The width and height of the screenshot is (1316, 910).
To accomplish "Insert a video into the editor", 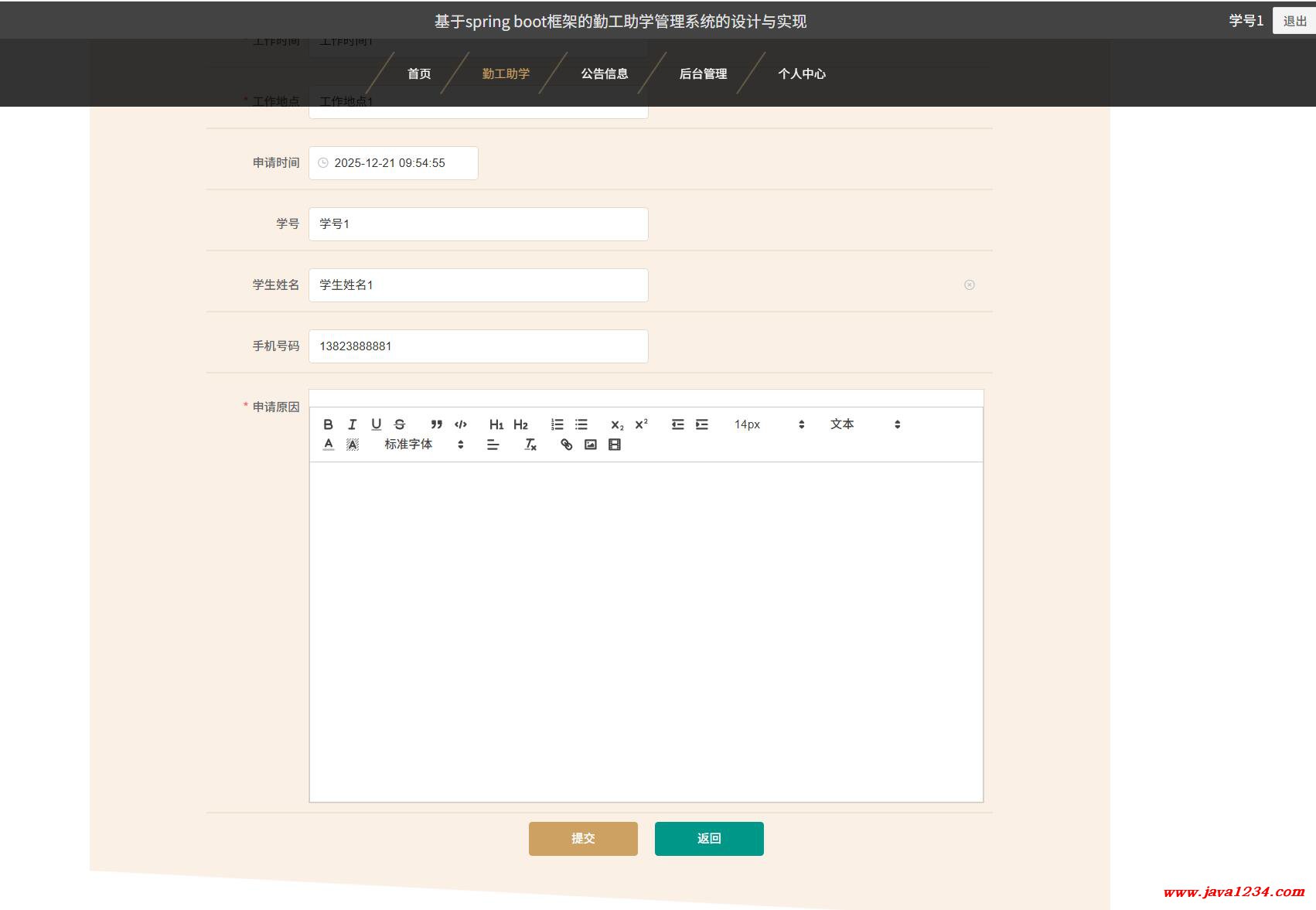I will [615, 445].
